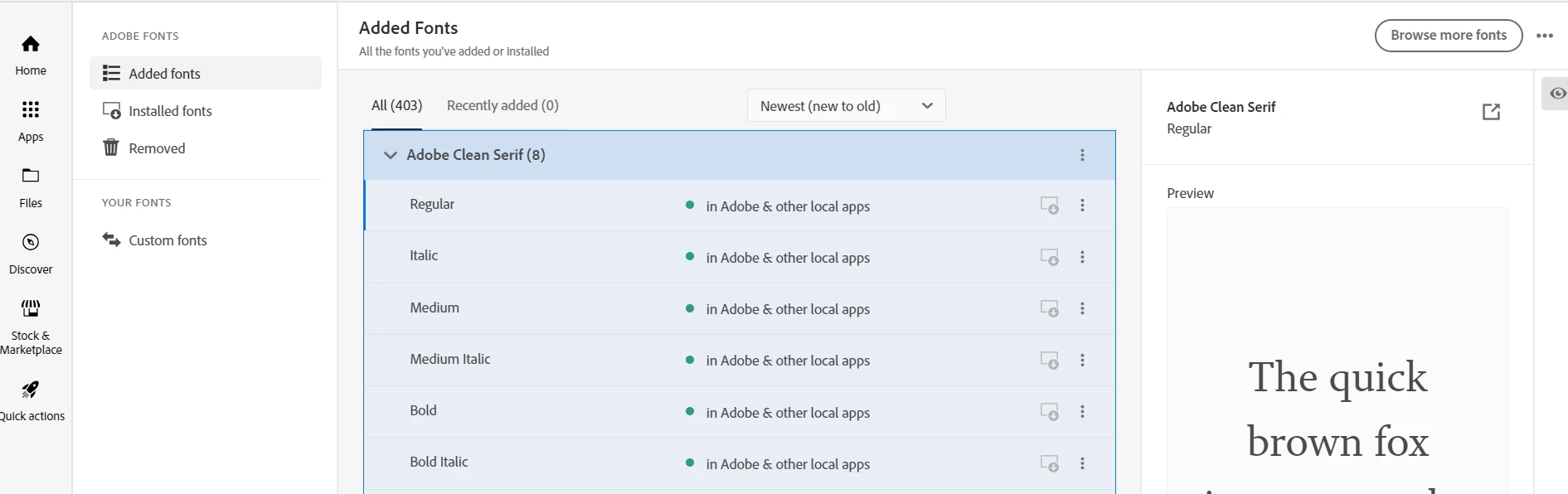Select Added fonts in sidebar
The image size is (1568, 494).
click(x=206, y=73)
